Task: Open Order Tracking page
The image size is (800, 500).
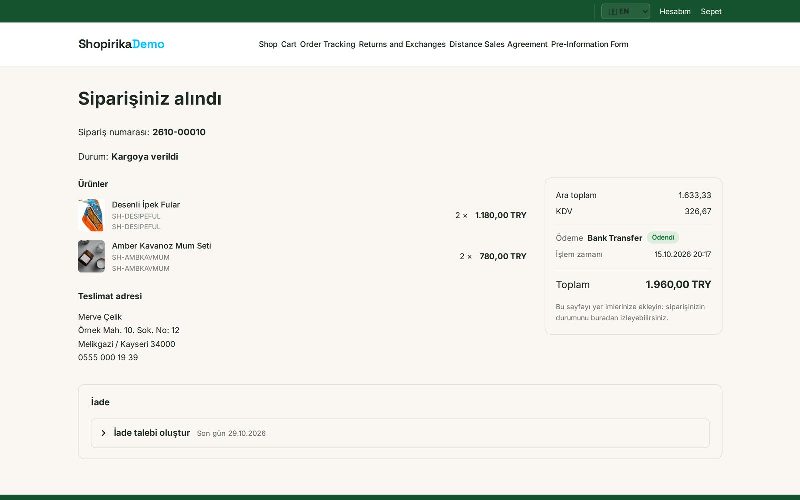Action: (328, 44)
